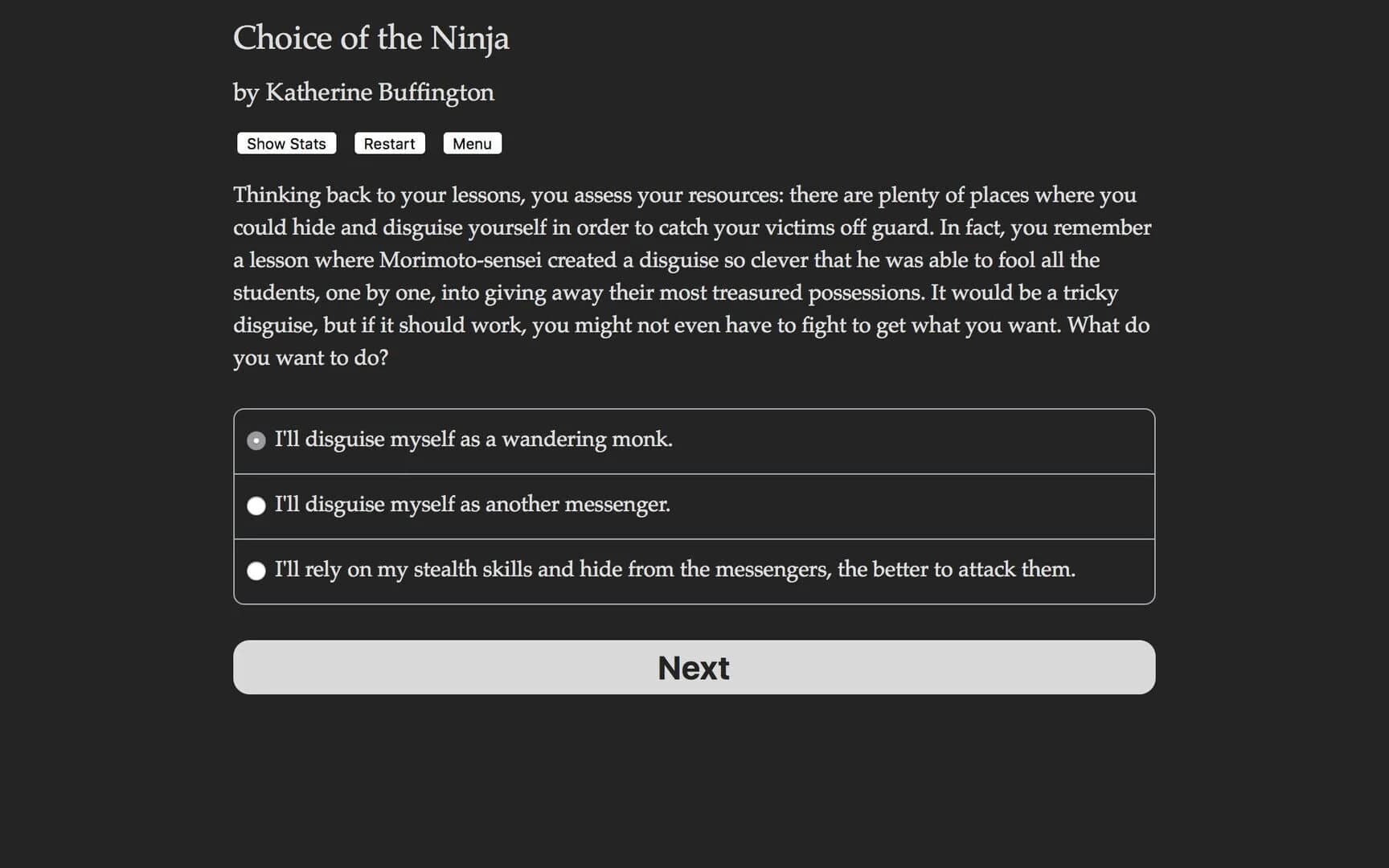
Task: Click Restart to begin again
Action: [x=389, y=143]
